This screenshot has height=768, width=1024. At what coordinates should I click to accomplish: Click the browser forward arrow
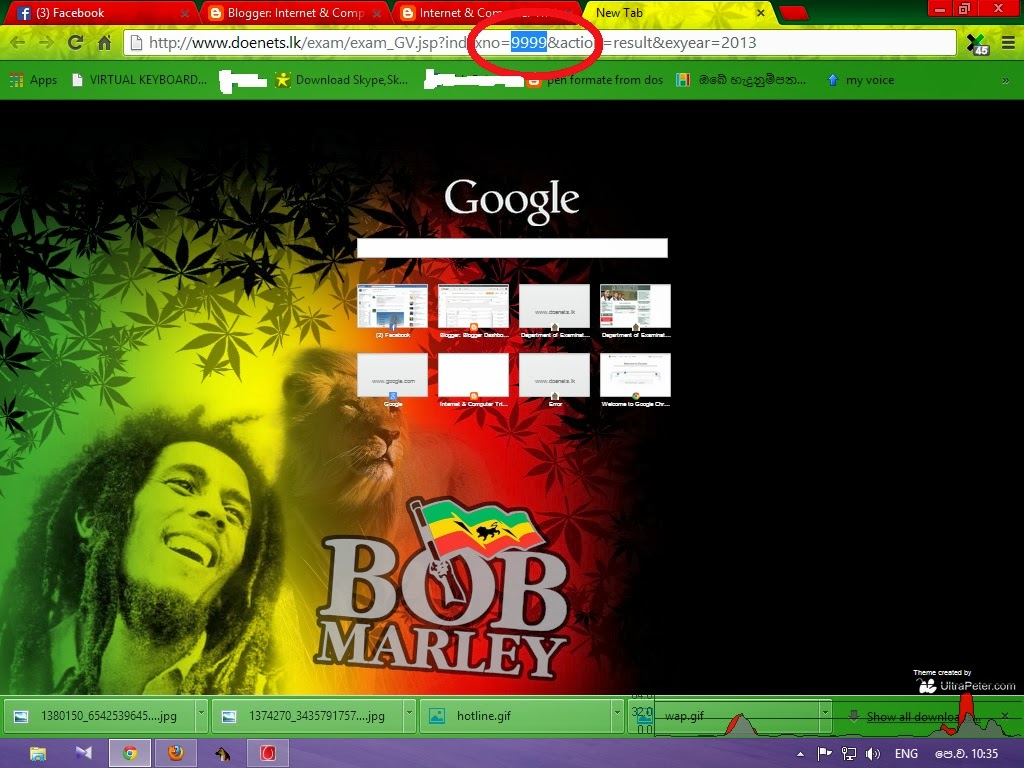[46, 43]
